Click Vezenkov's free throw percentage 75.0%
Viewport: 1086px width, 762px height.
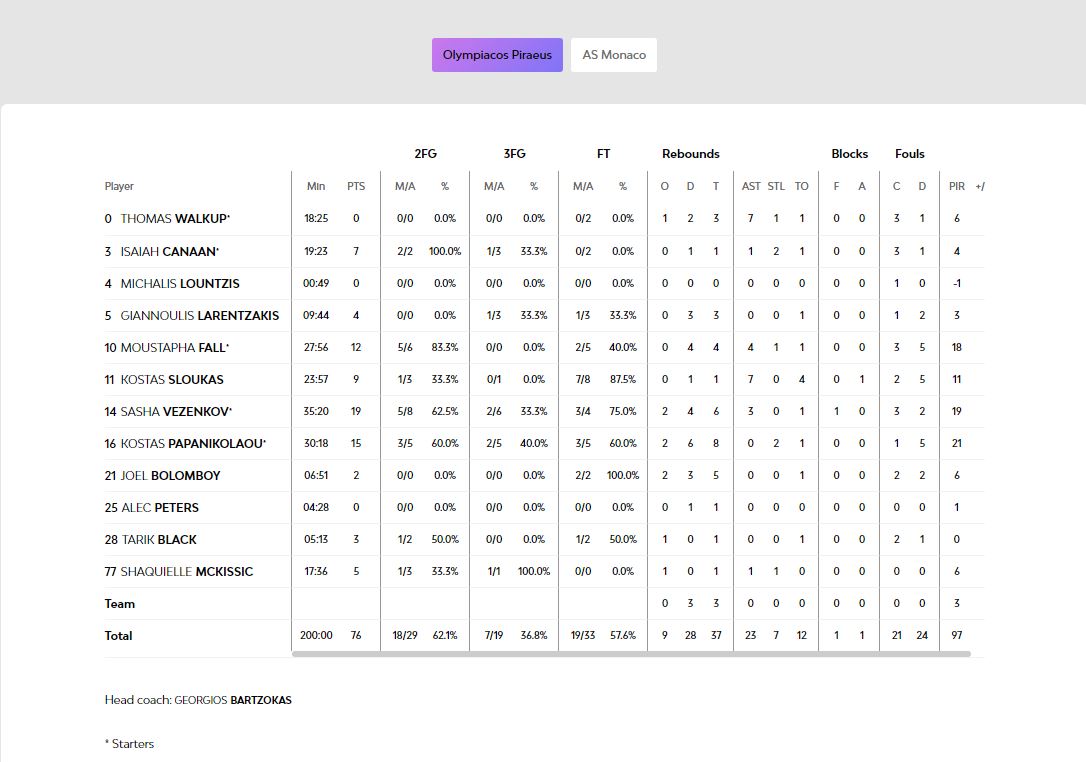point(623,411)
